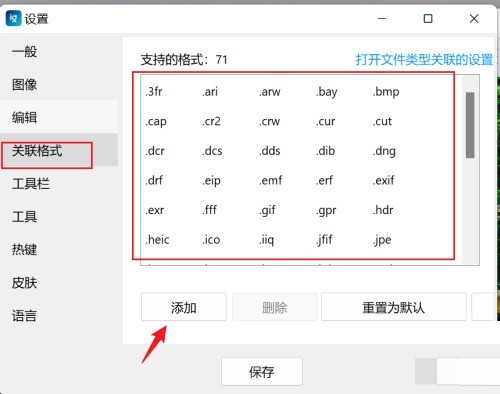Select the .cut format entry

[382, 121]
